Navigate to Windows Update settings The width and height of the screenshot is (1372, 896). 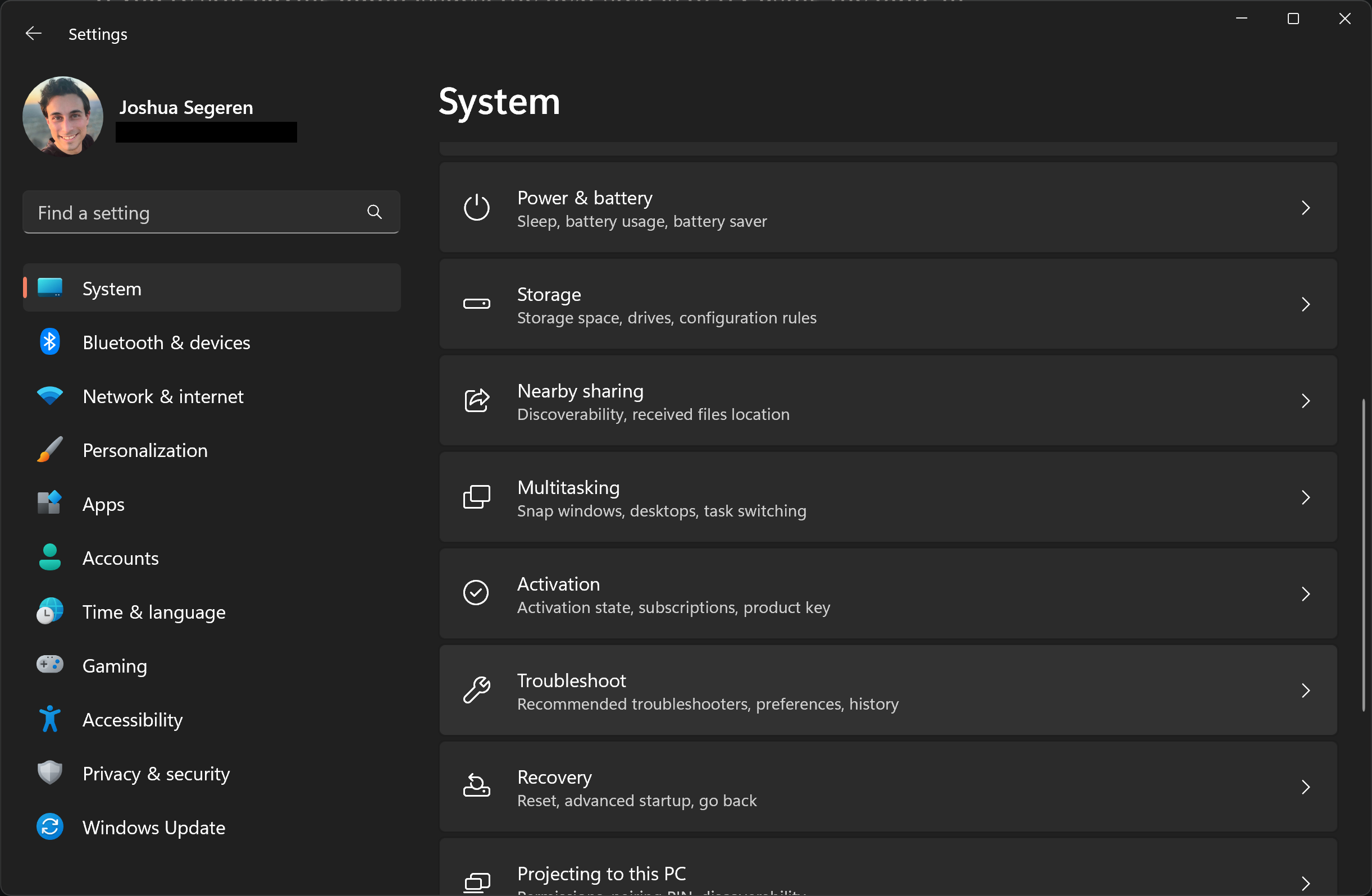click(154, 827)
